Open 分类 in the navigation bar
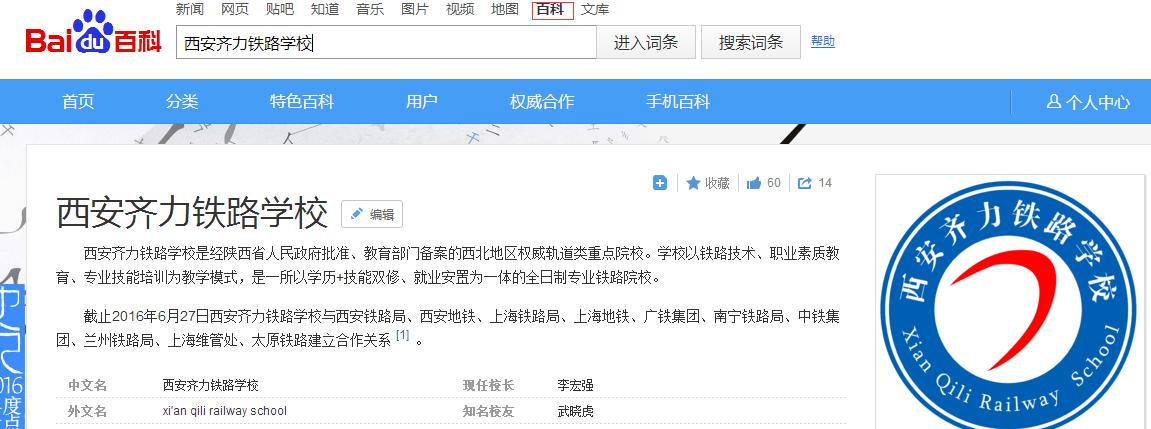 tap(182, 102)
